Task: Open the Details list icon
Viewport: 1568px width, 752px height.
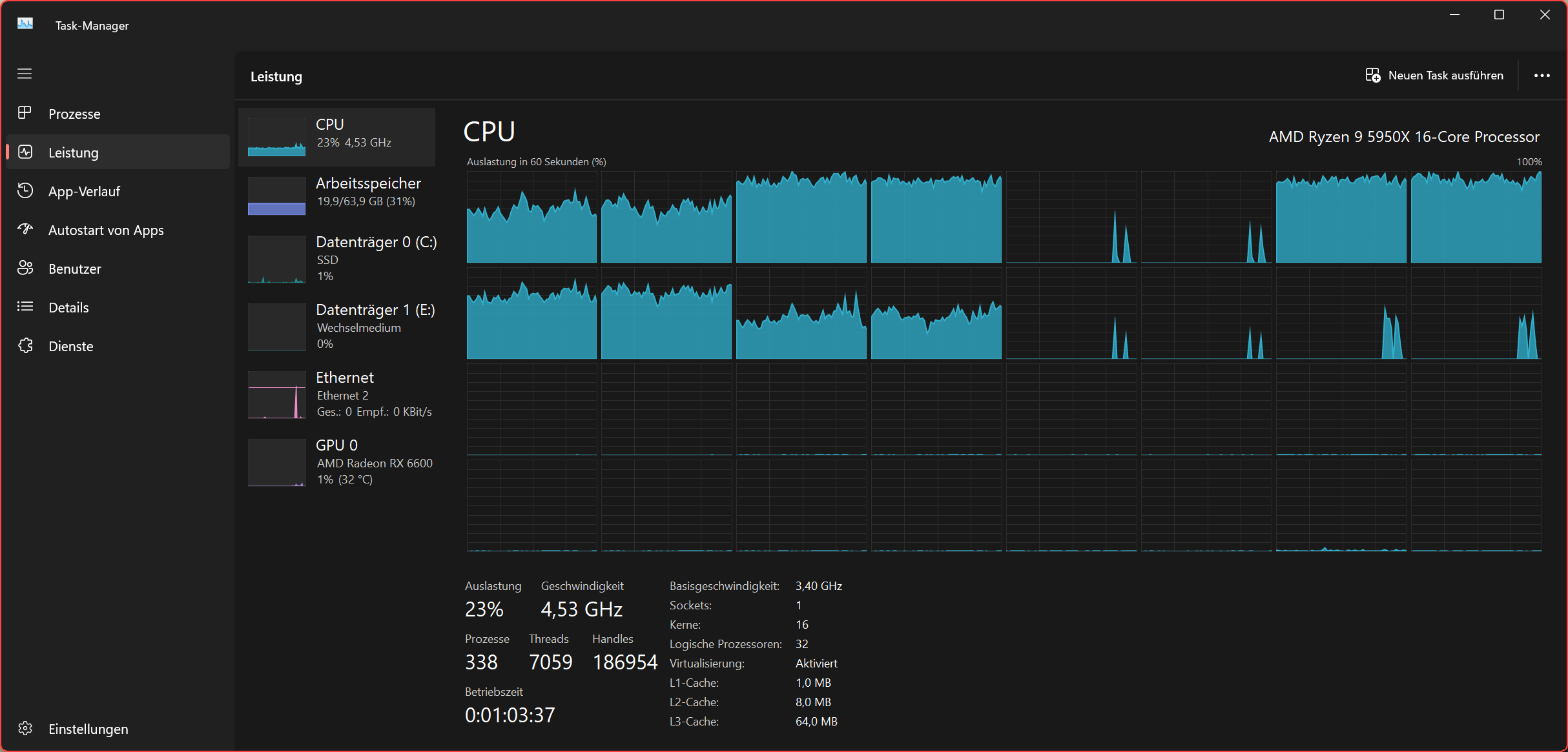Action: (x=25, y=307)
